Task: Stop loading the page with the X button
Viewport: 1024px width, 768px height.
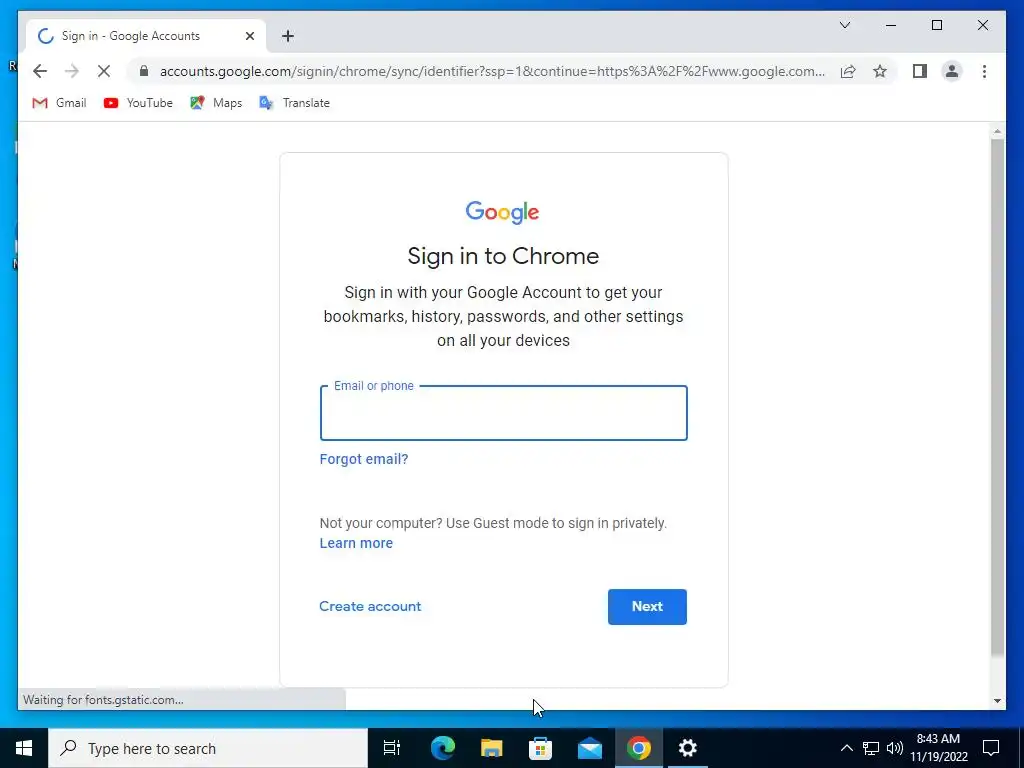Action: point(104,71)
